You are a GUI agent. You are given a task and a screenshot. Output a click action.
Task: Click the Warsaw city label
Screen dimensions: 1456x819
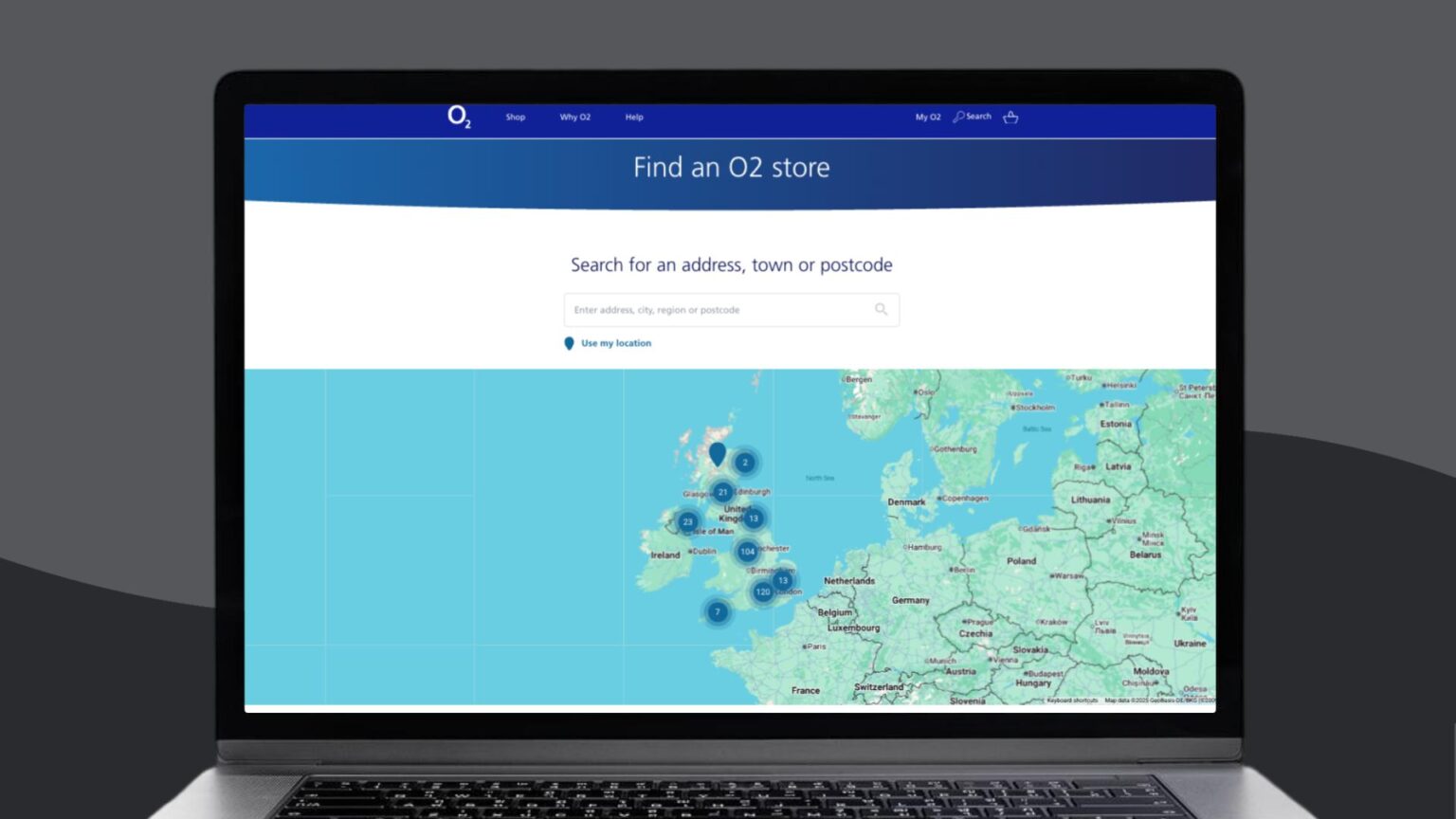[1068, 575]
